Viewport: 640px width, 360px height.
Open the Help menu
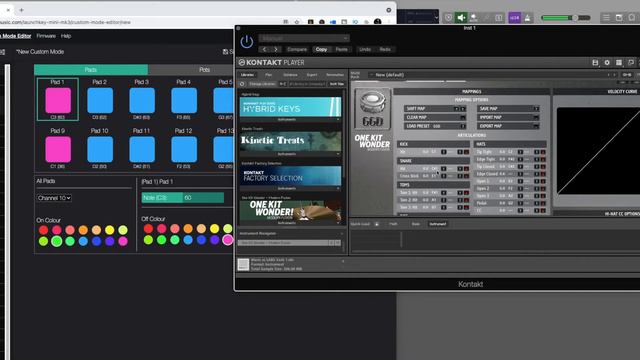[66, 36]
